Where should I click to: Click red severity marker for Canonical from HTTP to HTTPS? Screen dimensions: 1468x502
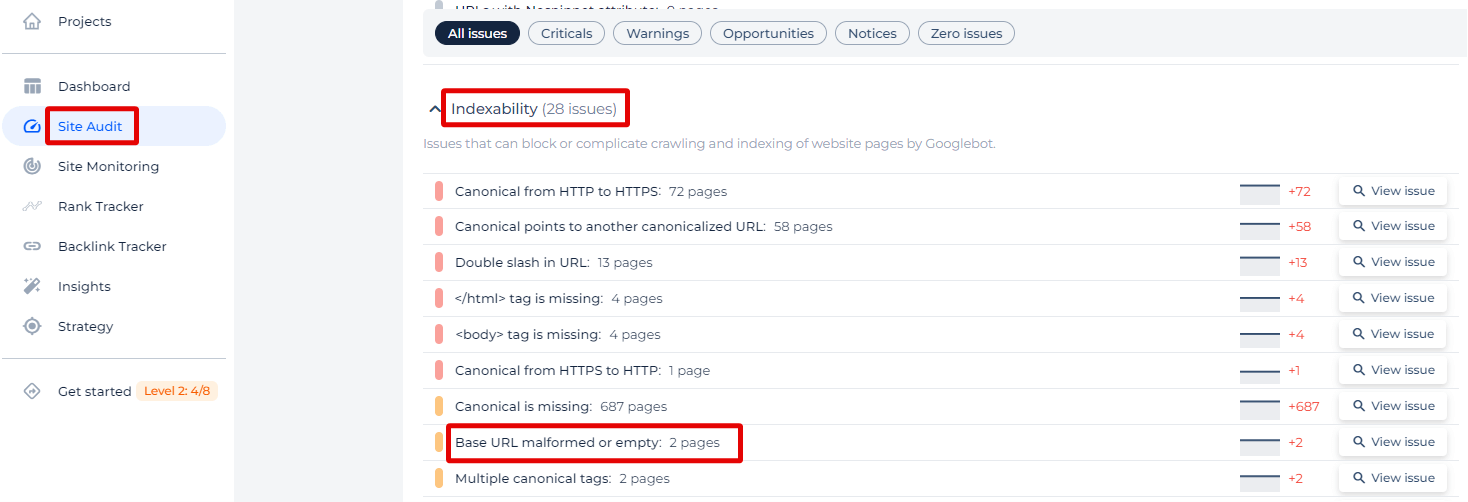[439, 191]
